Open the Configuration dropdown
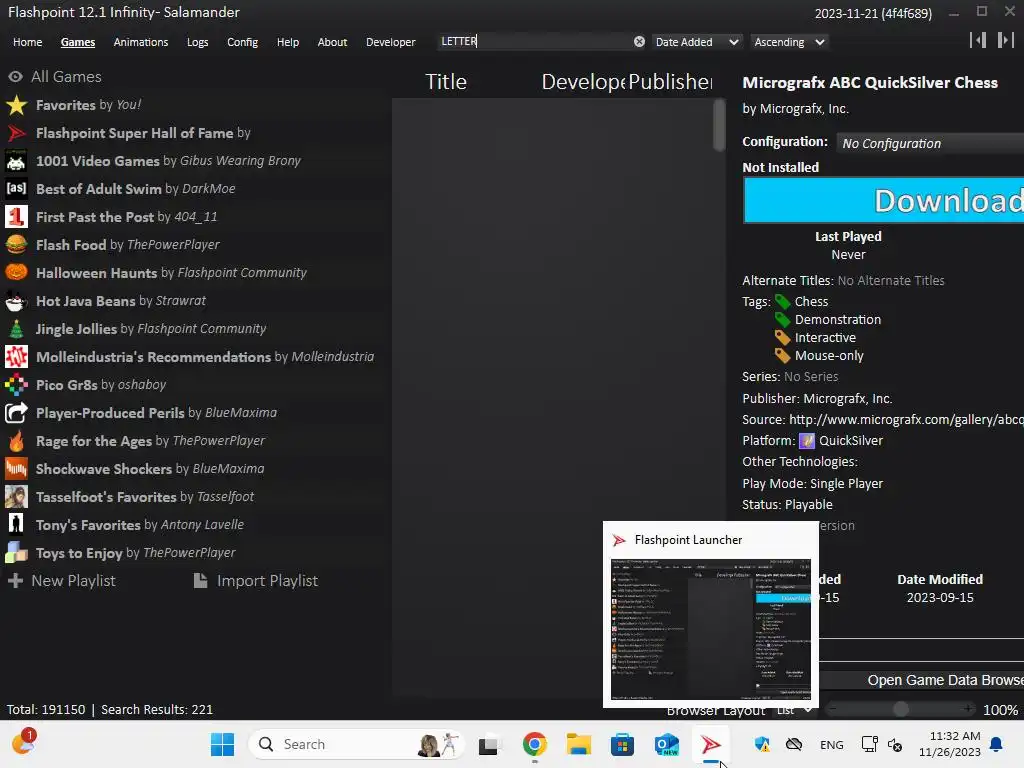Viewport: 1024px width, 768px height. [x=930, y=143]
